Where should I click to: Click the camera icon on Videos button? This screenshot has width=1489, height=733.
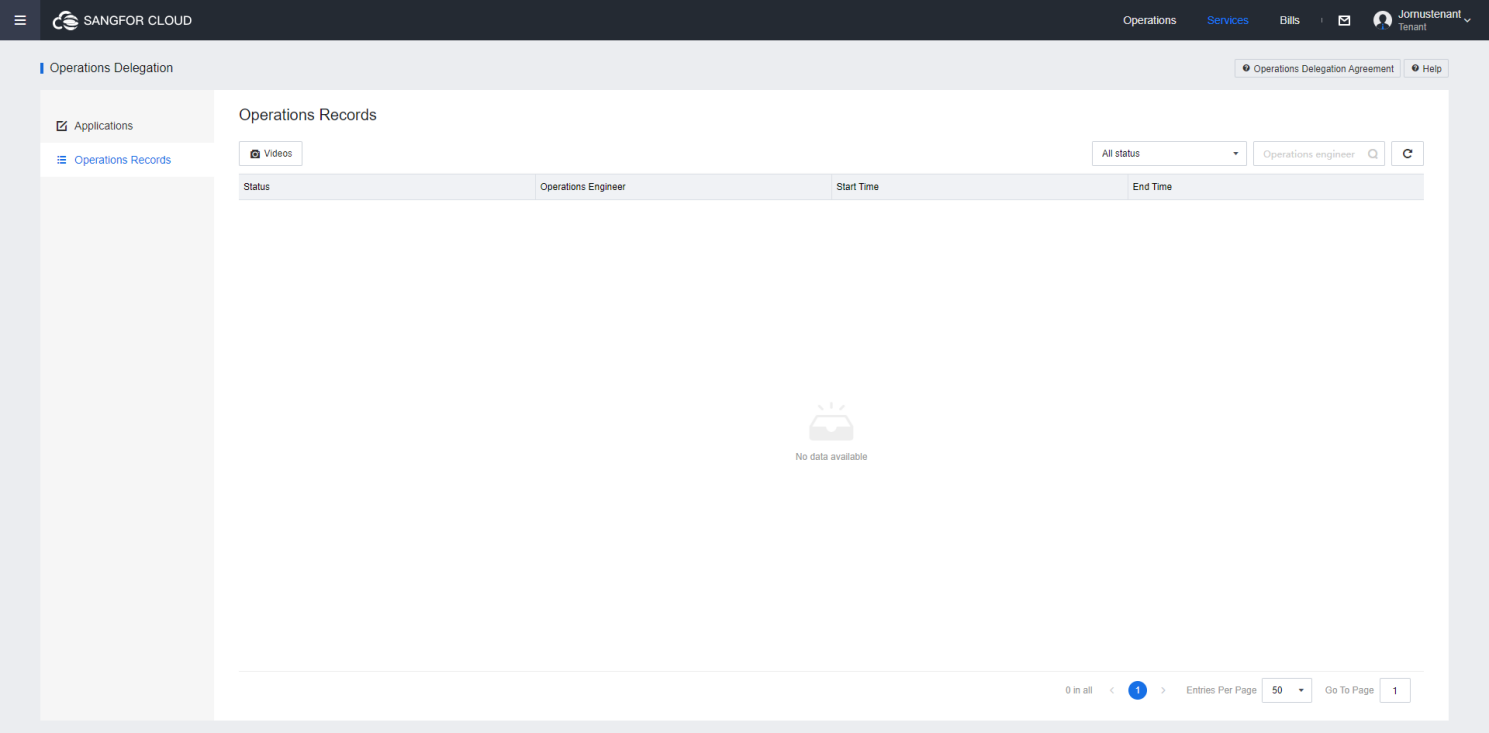coord(255,154)
